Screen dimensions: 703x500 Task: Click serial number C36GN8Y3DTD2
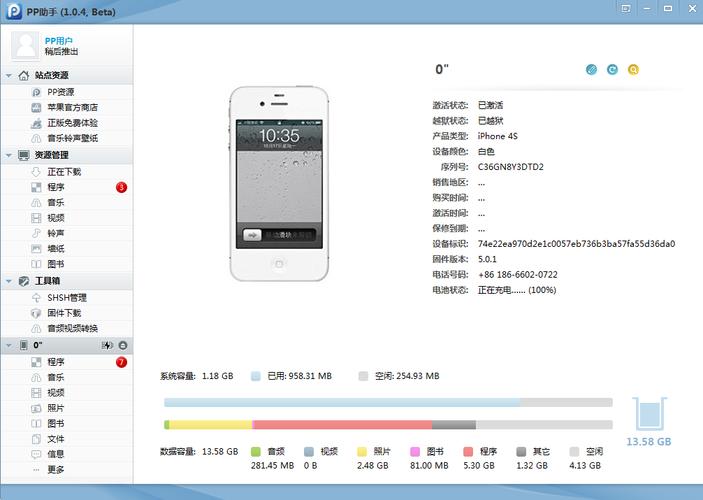511,167
